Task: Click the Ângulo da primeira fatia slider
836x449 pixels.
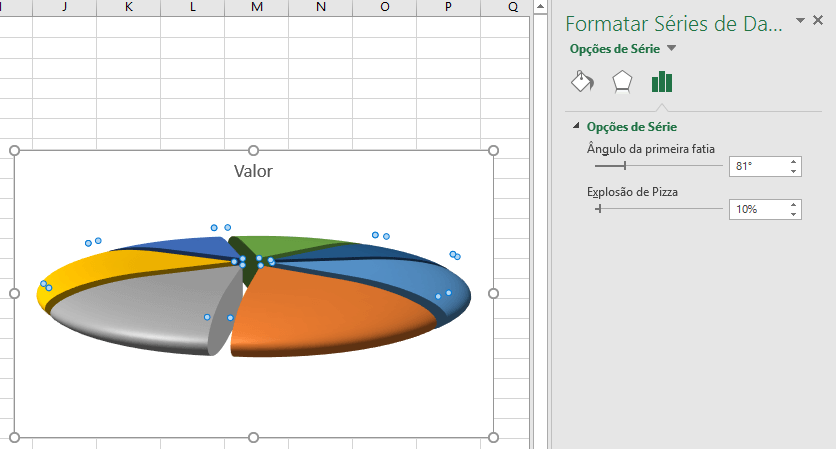Action: point(658,166)
